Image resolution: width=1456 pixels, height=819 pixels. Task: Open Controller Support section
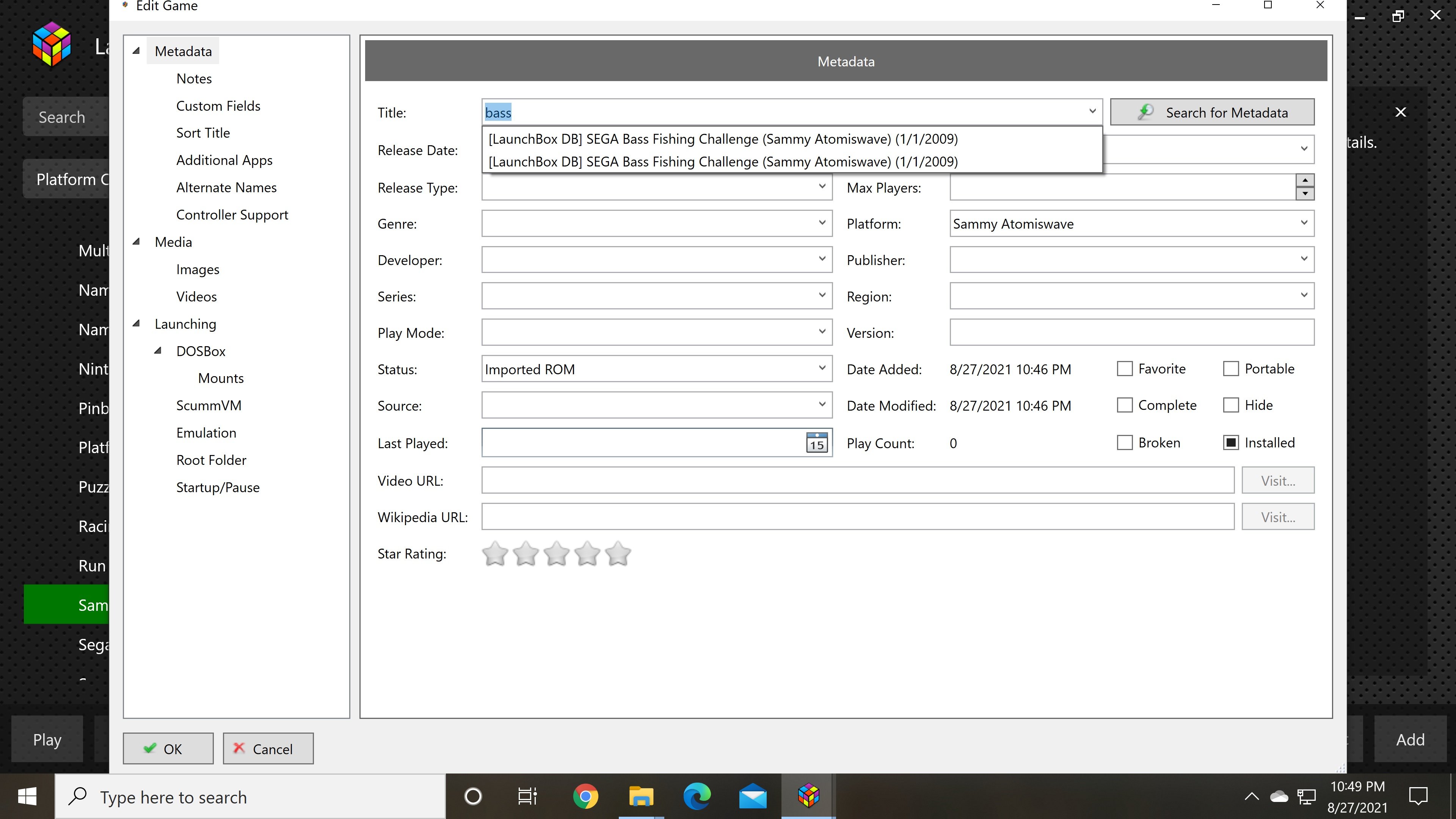tap(232, 215)
